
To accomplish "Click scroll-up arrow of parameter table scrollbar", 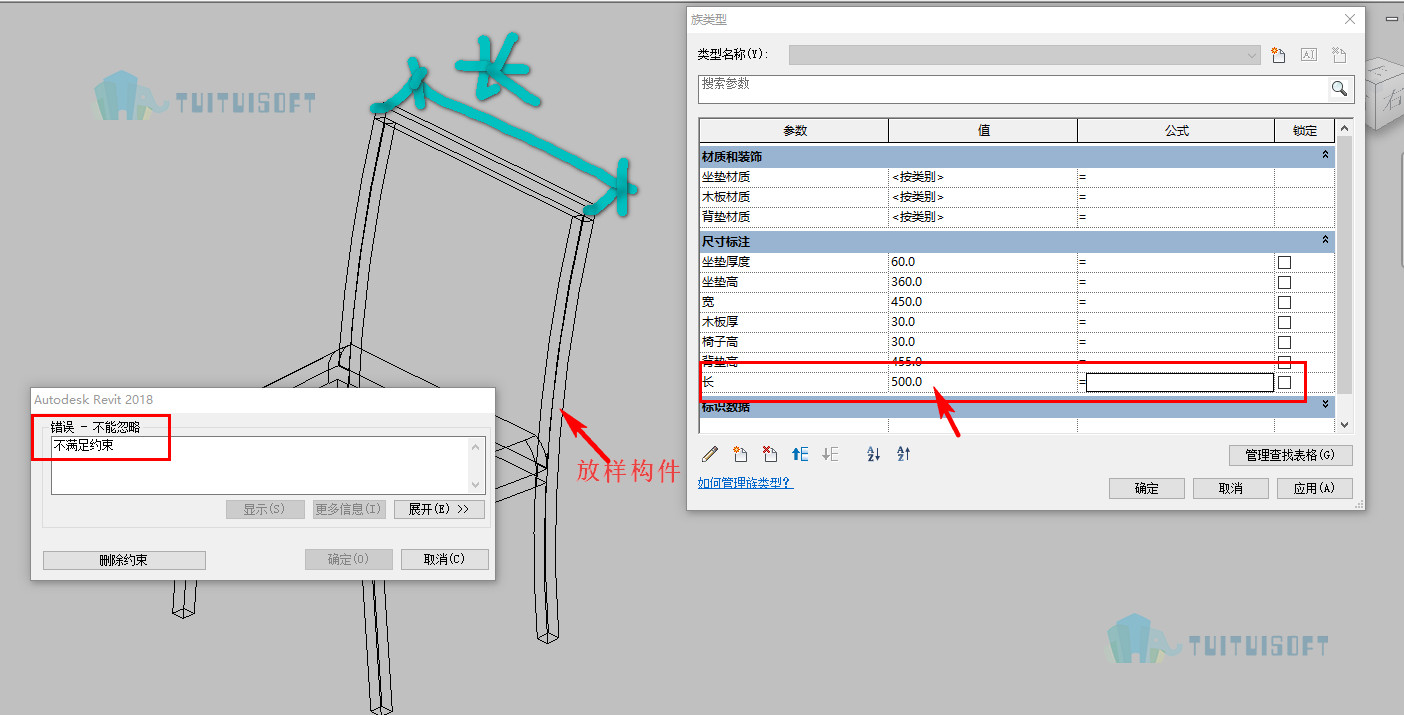I will pos(1344,128).
